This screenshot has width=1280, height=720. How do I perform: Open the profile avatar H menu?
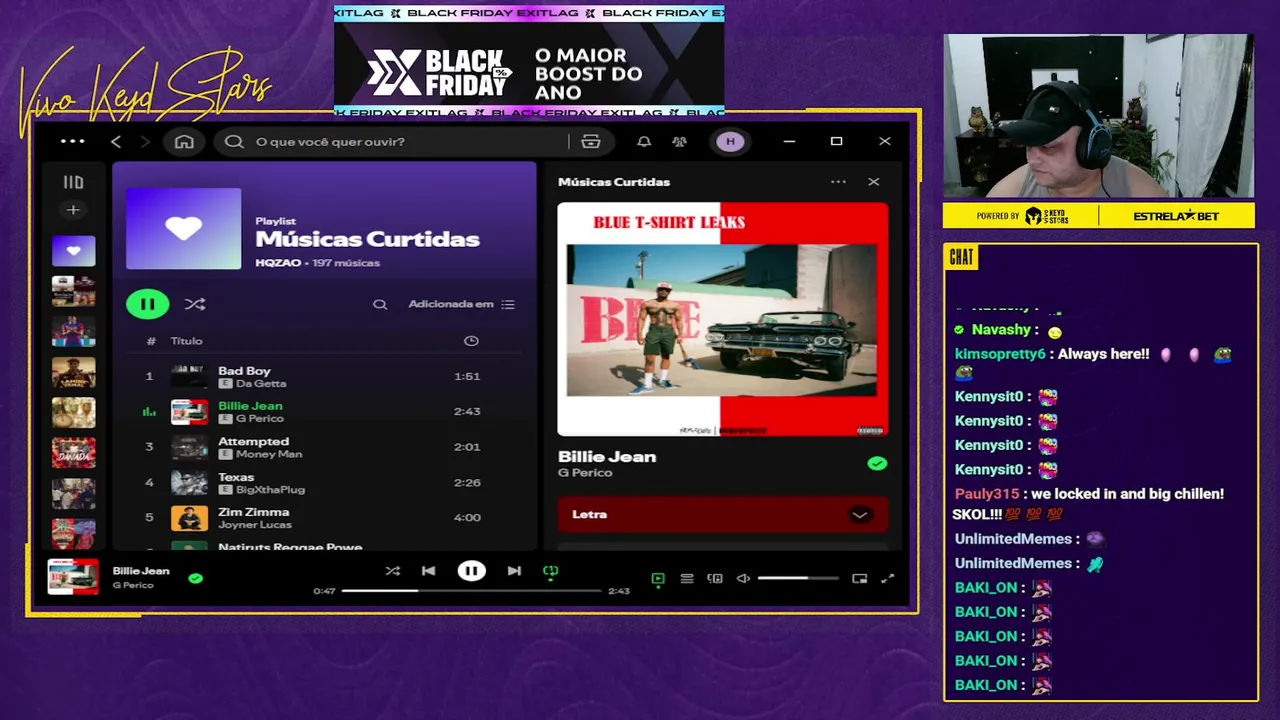(x=730, y=141)
